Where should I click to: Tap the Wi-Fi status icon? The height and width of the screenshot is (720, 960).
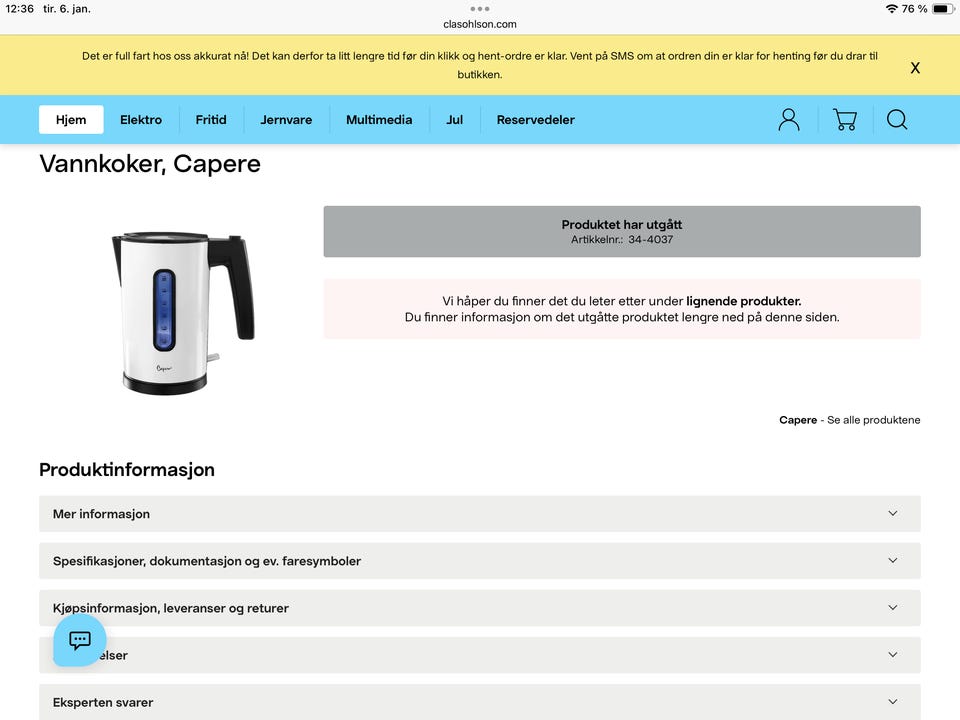coord(891,9)
